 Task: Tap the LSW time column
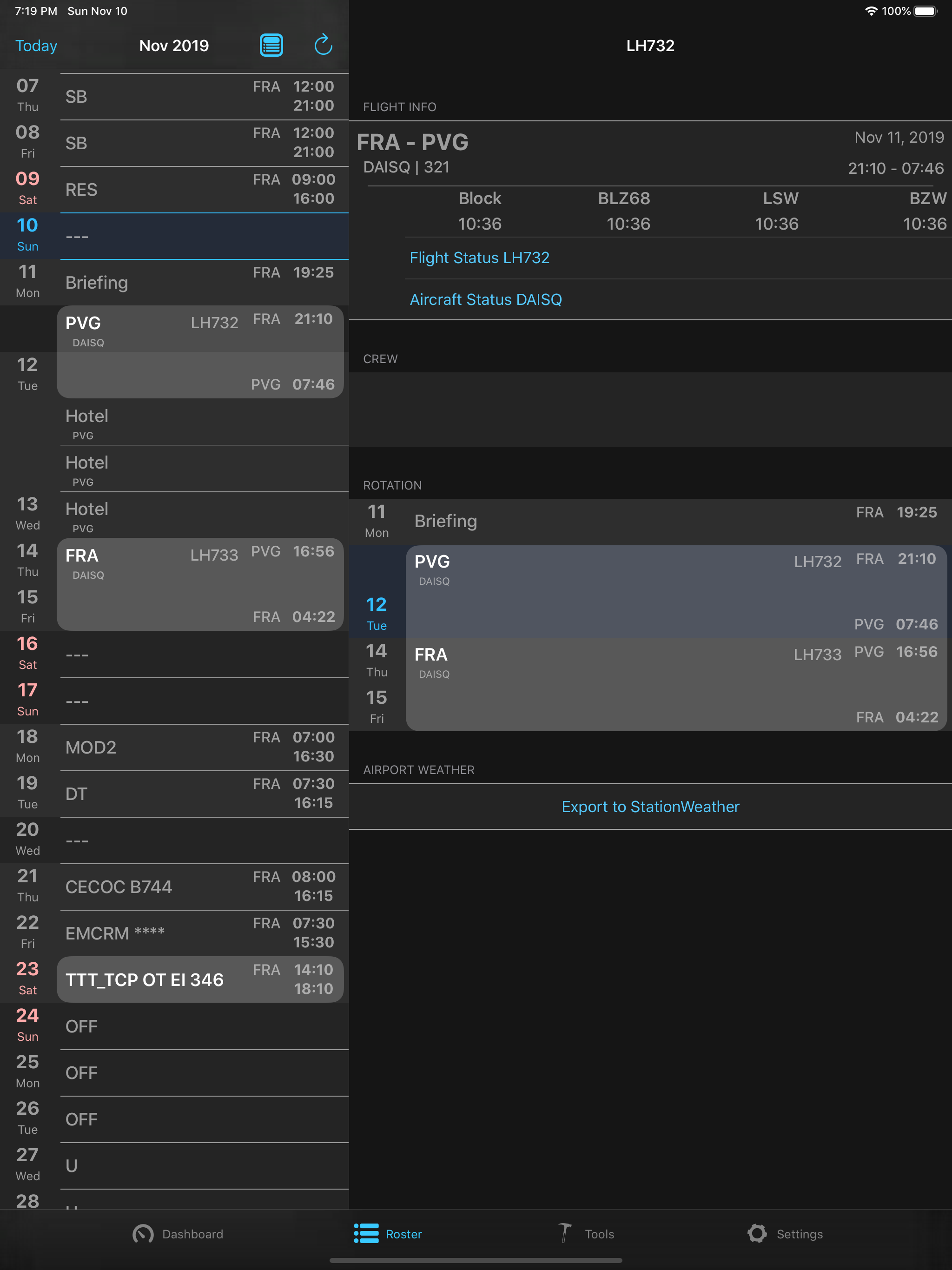777,212
